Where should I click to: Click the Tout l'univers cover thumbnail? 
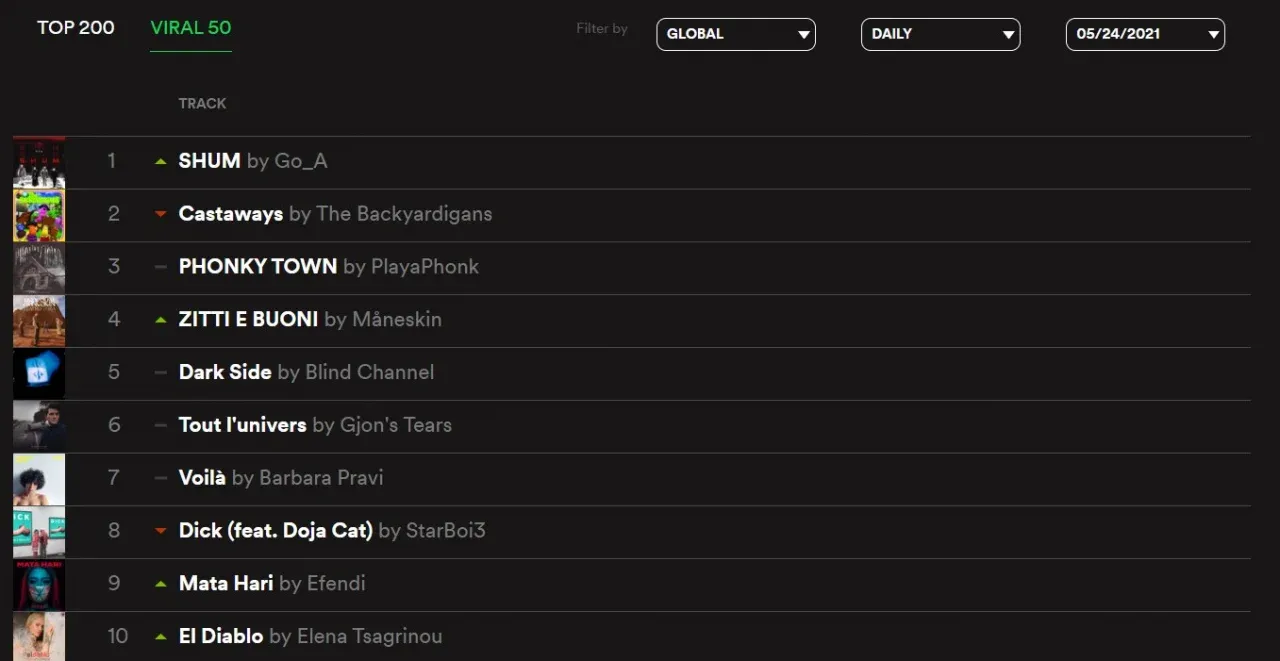click(39, 427)
